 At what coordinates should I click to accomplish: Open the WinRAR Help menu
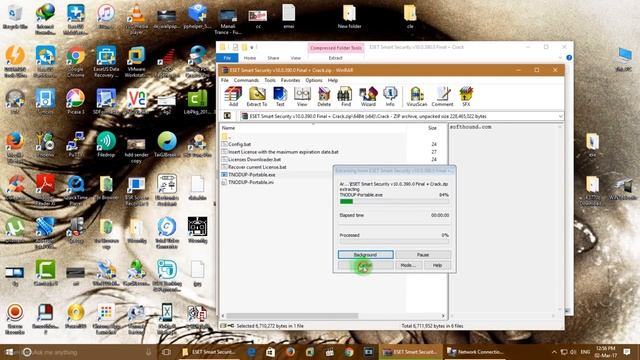(333, 80)
